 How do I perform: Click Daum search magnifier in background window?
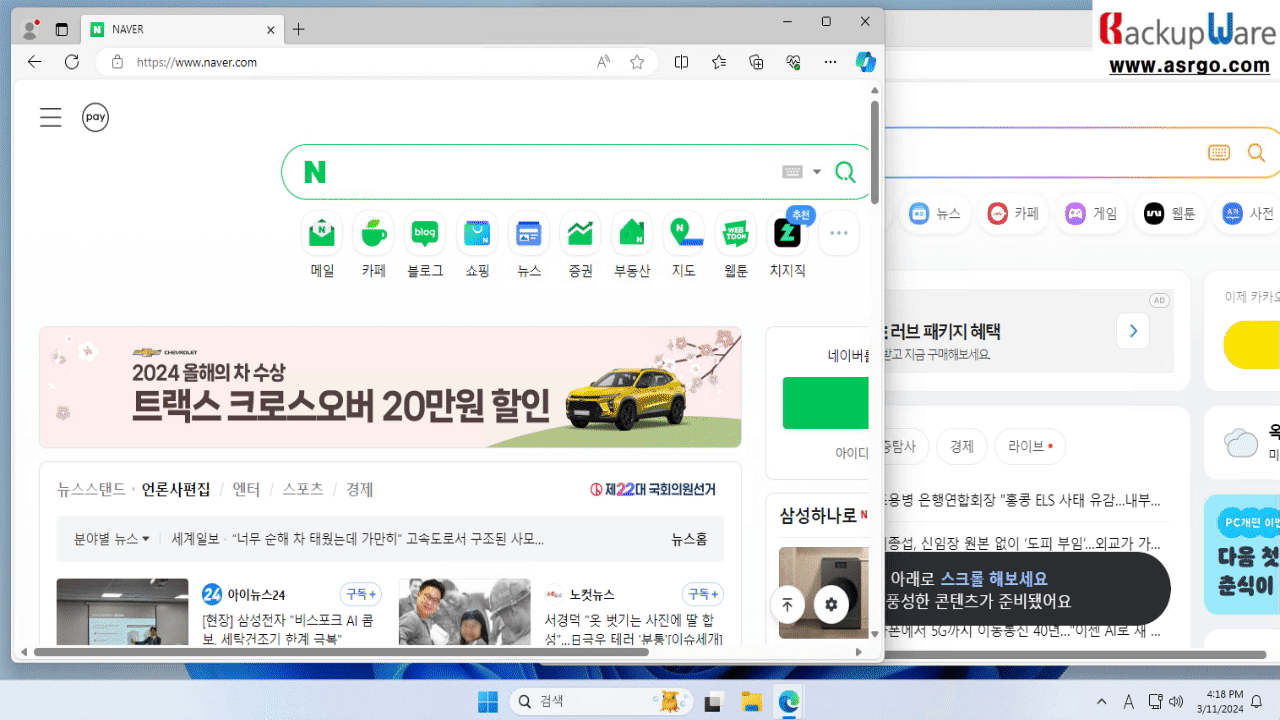(x=1256, y=152)
